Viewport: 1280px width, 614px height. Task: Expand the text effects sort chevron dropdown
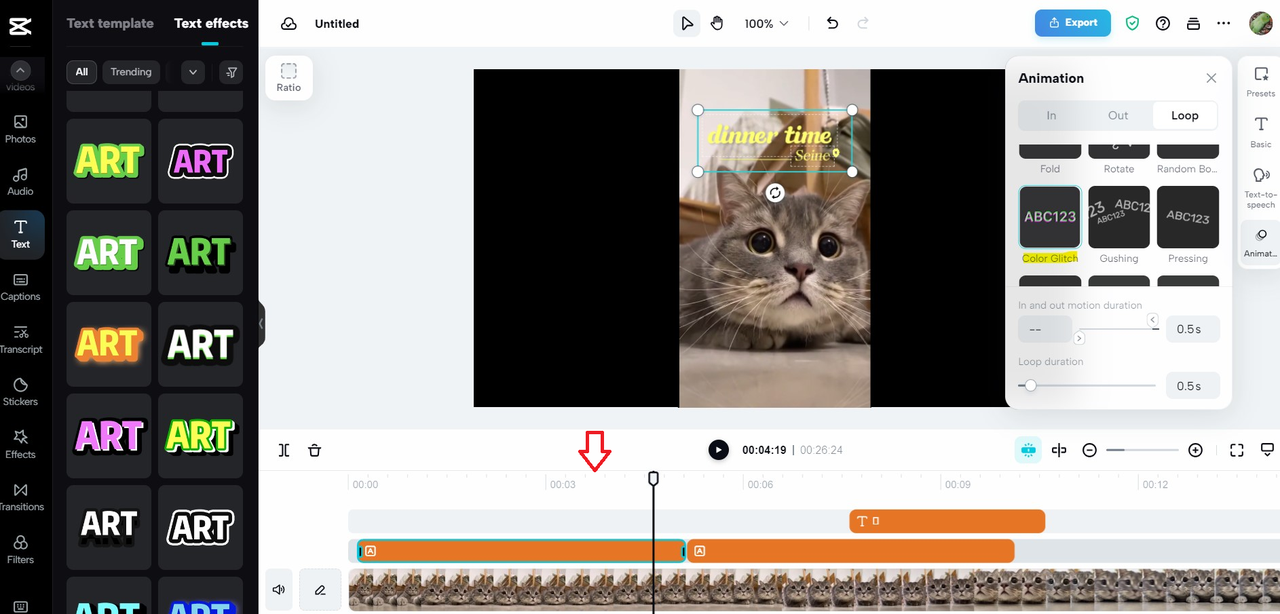coord(192,72)
